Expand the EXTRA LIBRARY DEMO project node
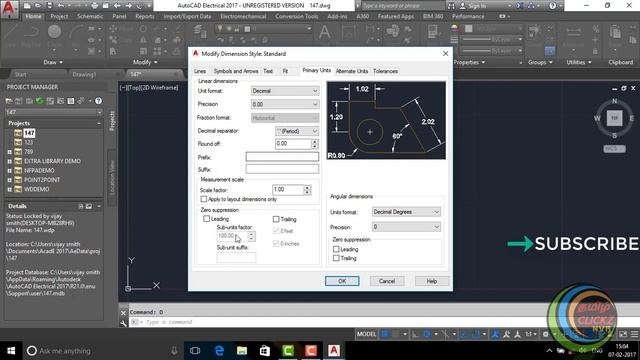The width and height of the screenshot is (640, 360). click(9, 161)
